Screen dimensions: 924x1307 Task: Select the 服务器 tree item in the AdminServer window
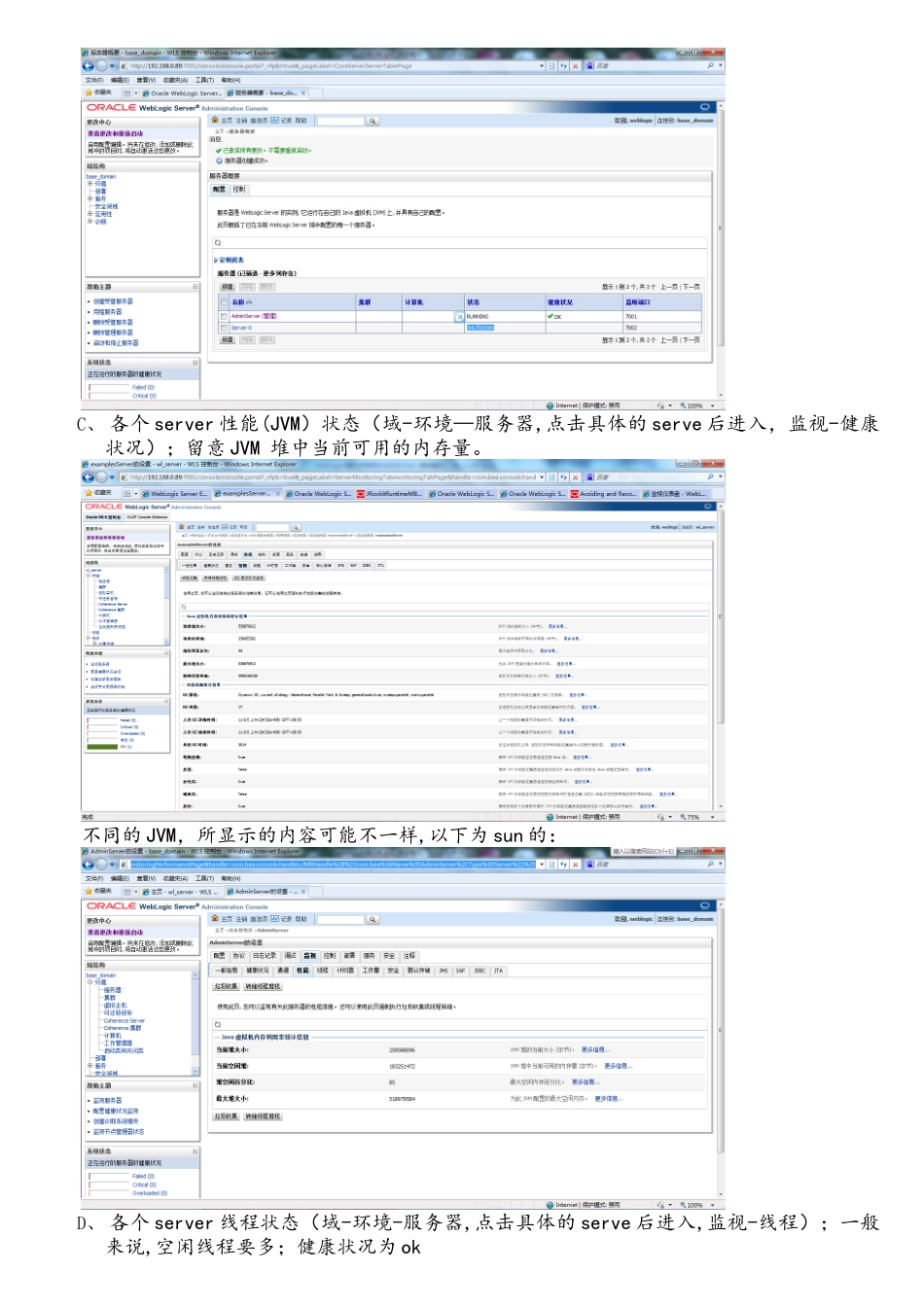[113, 990]
